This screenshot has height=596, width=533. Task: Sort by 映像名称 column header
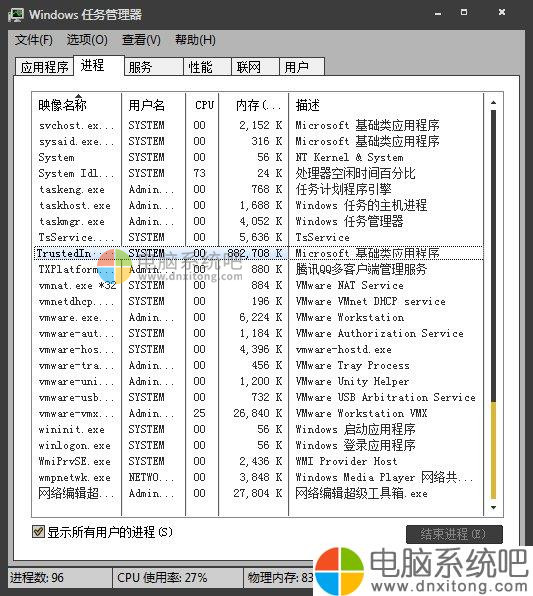click(76, 105)
